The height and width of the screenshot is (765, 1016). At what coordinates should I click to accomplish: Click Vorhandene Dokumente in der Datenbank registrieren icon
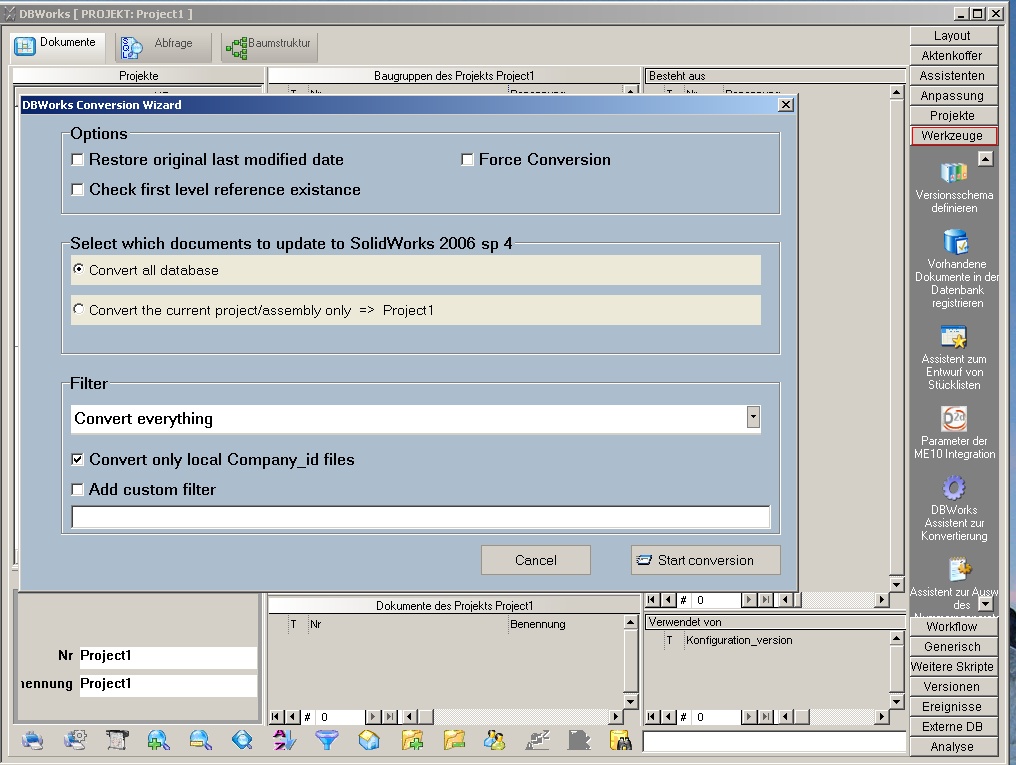(956, 242)
